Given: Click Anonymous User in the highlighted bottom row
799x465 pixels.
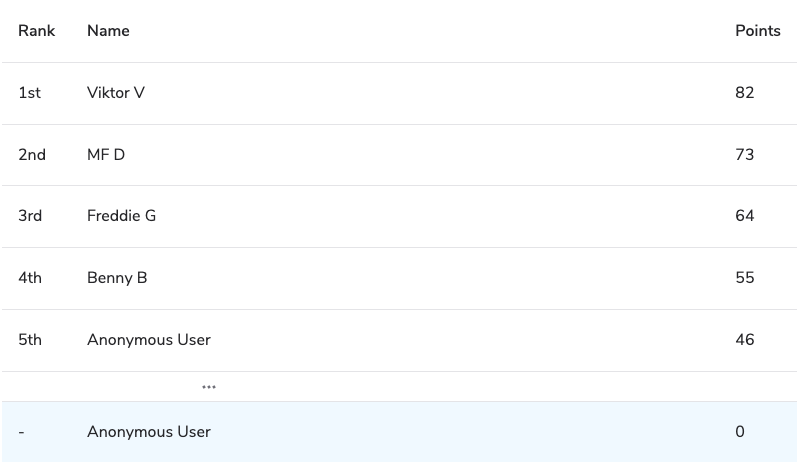Looking at the screenshot, I should (149, 432).
